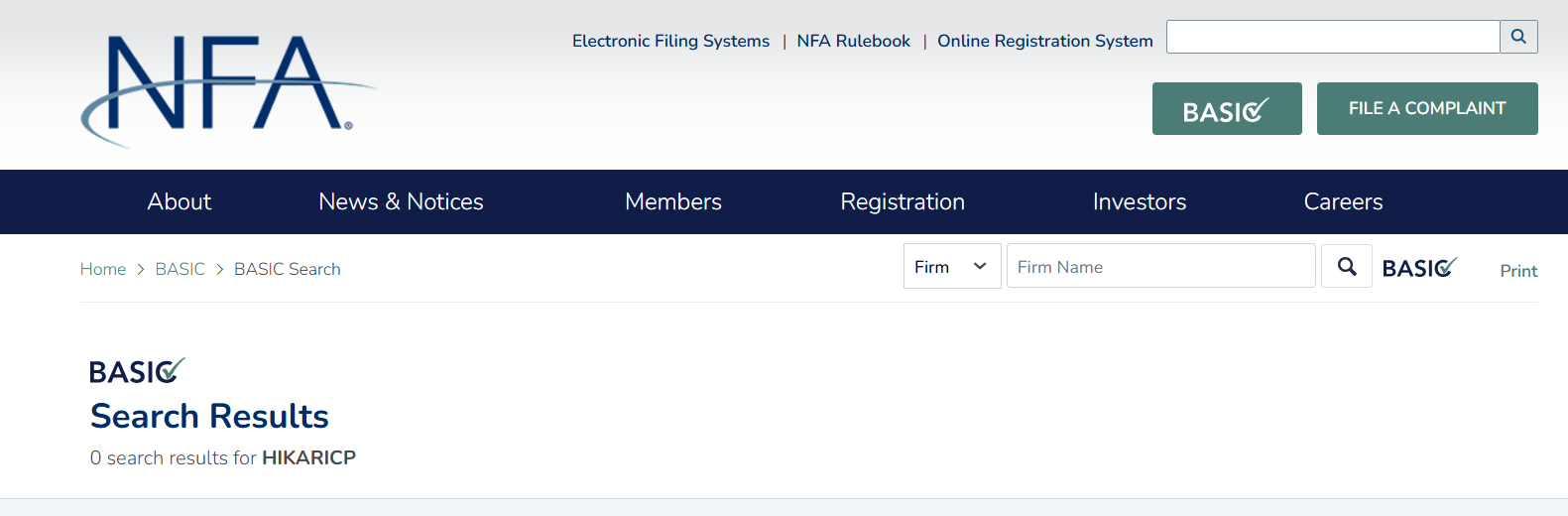Click the top site search magnifier icon
Screen dimensions: 1568x516
(x=1518, y=37)
